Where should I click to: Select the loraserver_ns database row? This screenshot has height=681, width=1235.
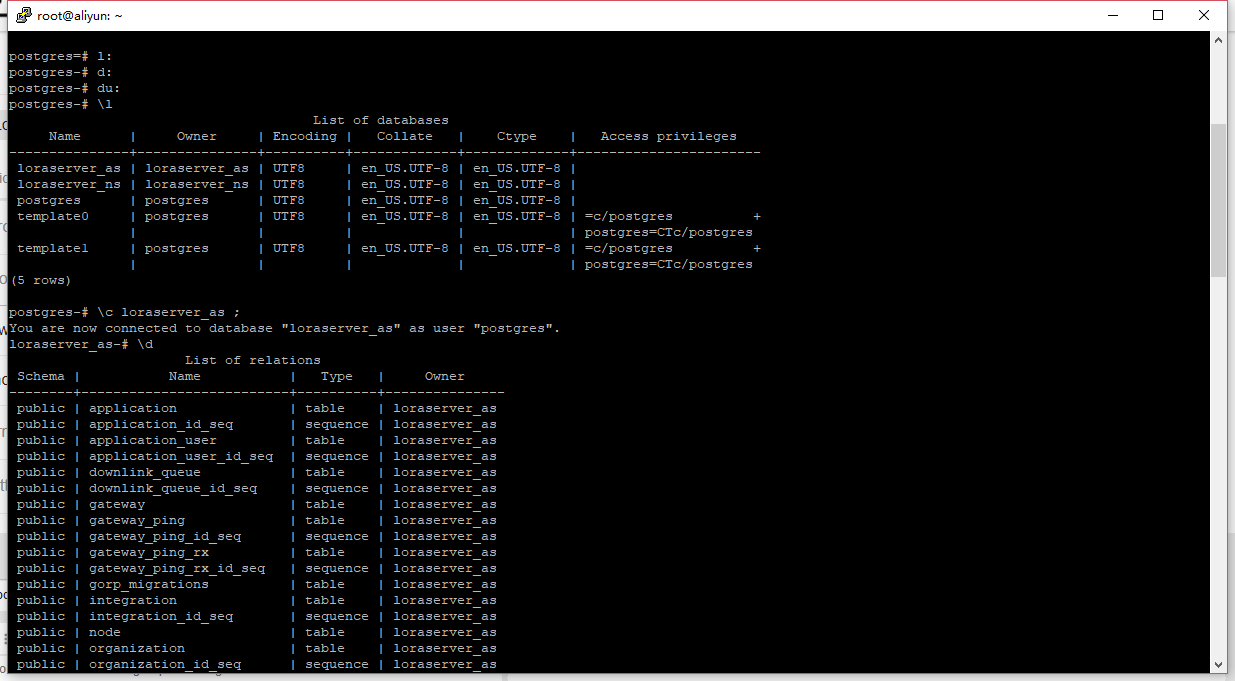point(68,183)
